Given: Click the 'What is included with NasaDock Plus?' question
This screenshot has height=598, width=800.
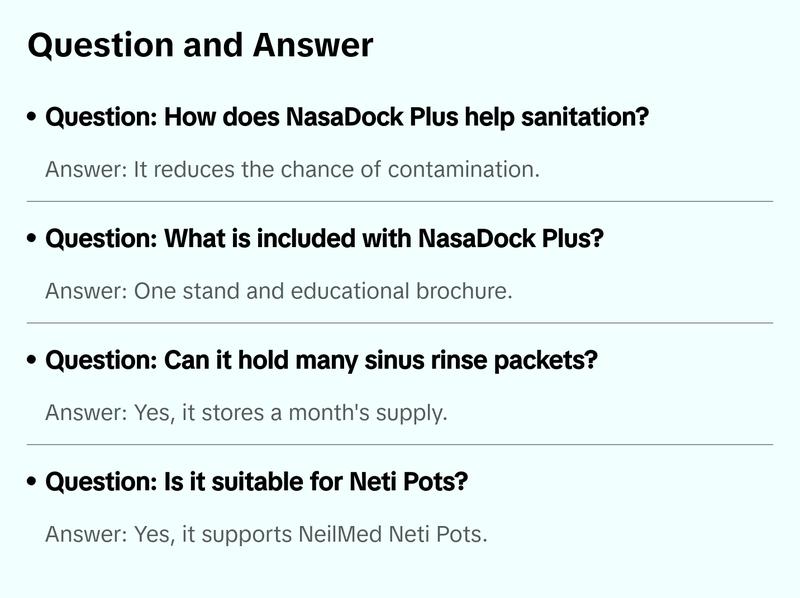Looking at the screenshot, I should pos(325,239).
